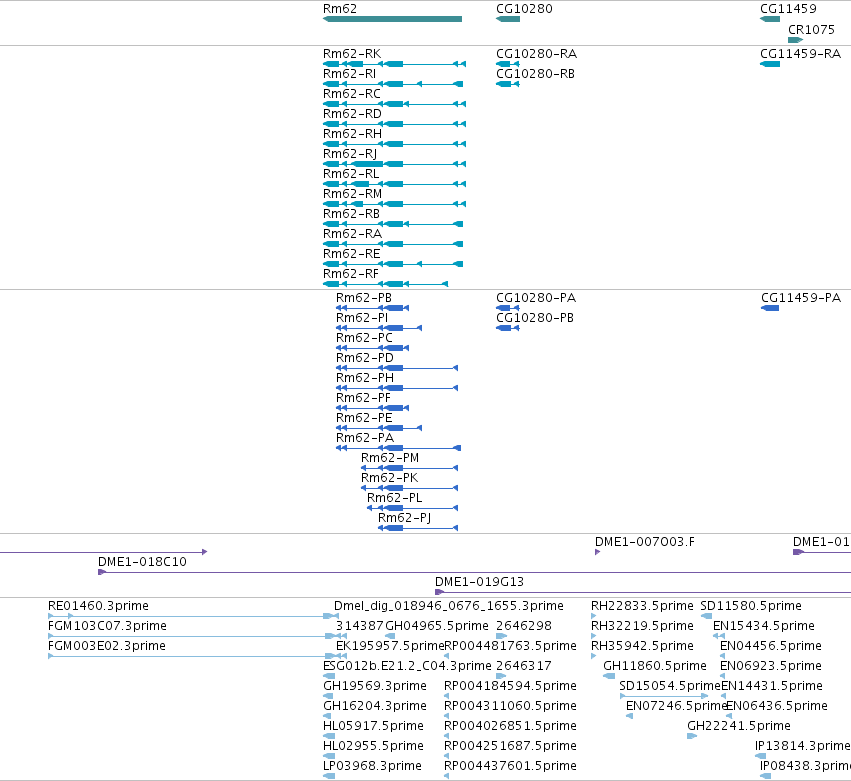This screenshot has height=781, width=851.
Task: Click the CR1075 gene label
Action: (x=811, y=30)
